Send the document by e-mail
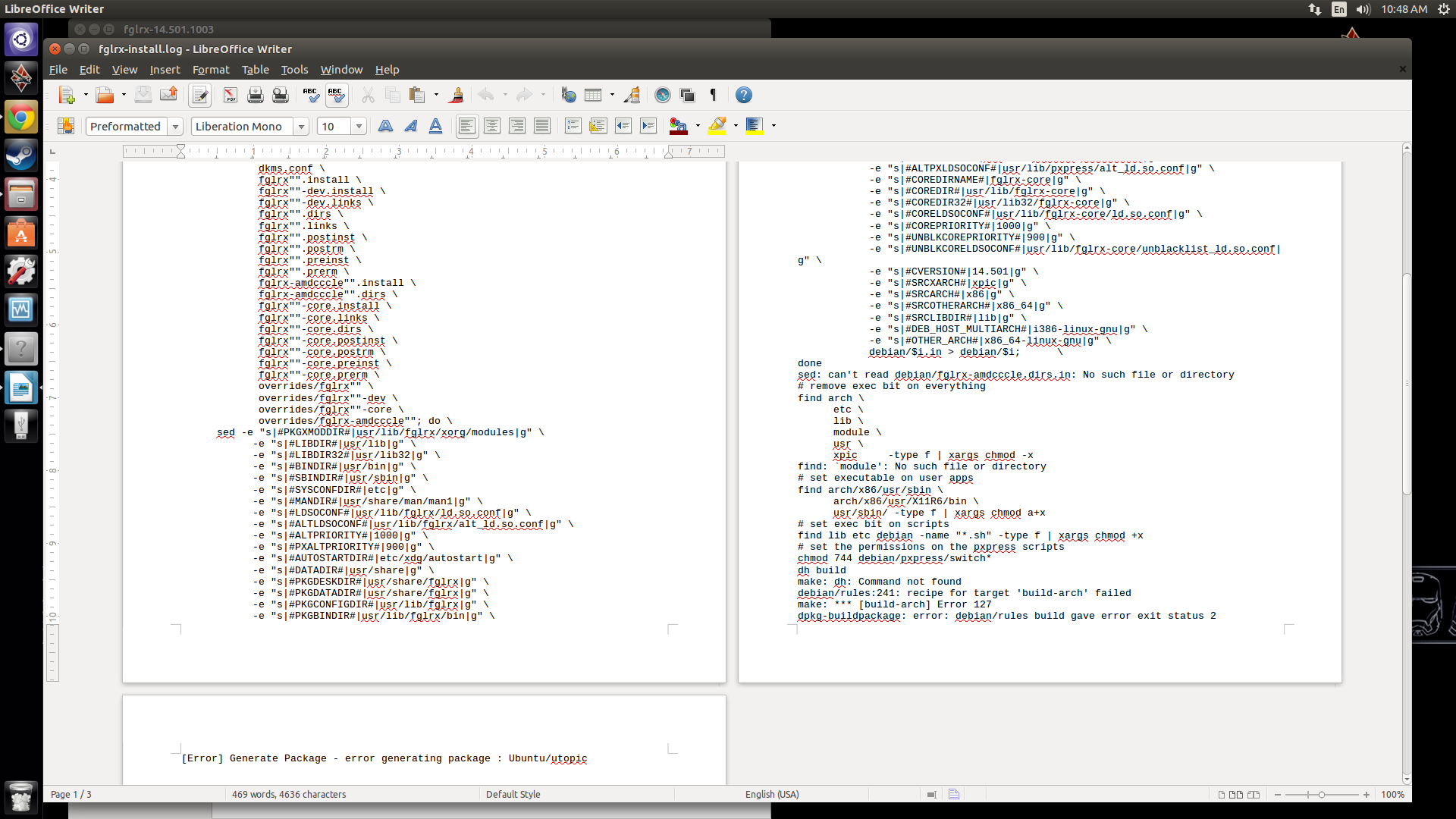Viewport: 1456px width, 819px height. [168, 96]
